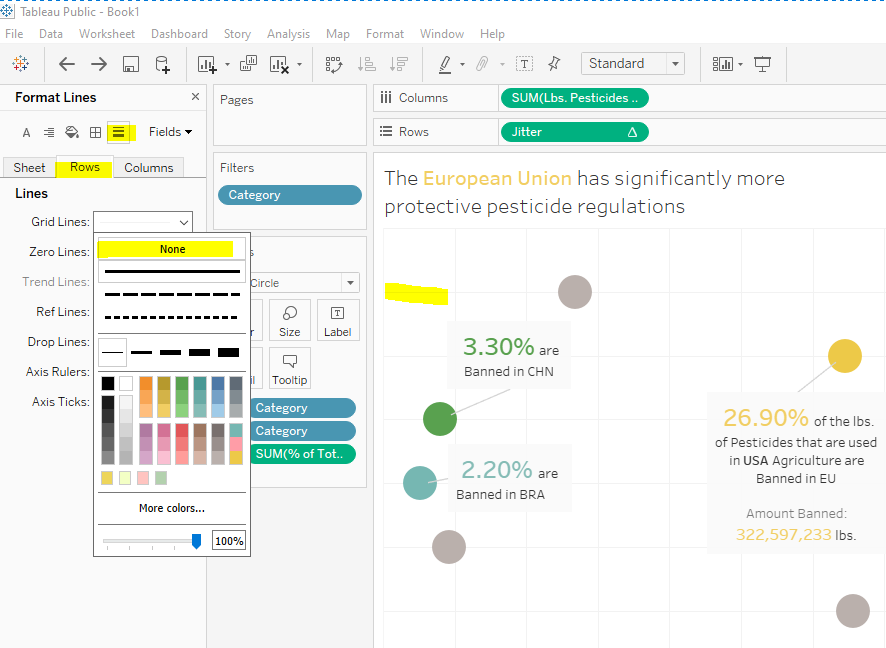
Task: Select the Shading paint bucket icon
Action: (72, 132)
